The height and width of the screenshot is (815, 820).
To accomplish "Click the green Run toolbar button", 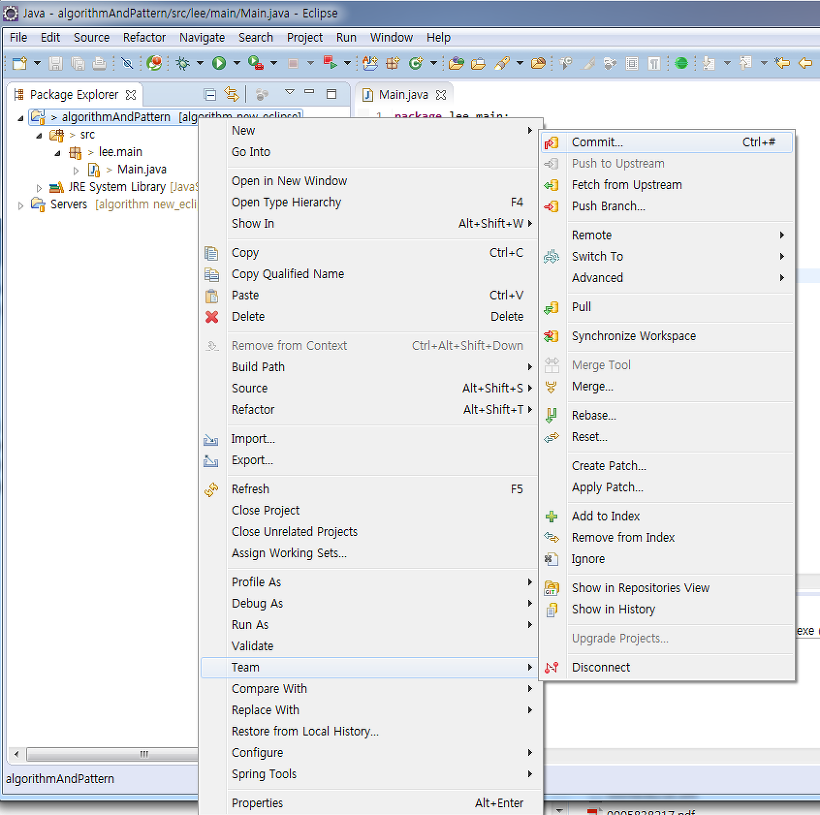I will 219,63.
